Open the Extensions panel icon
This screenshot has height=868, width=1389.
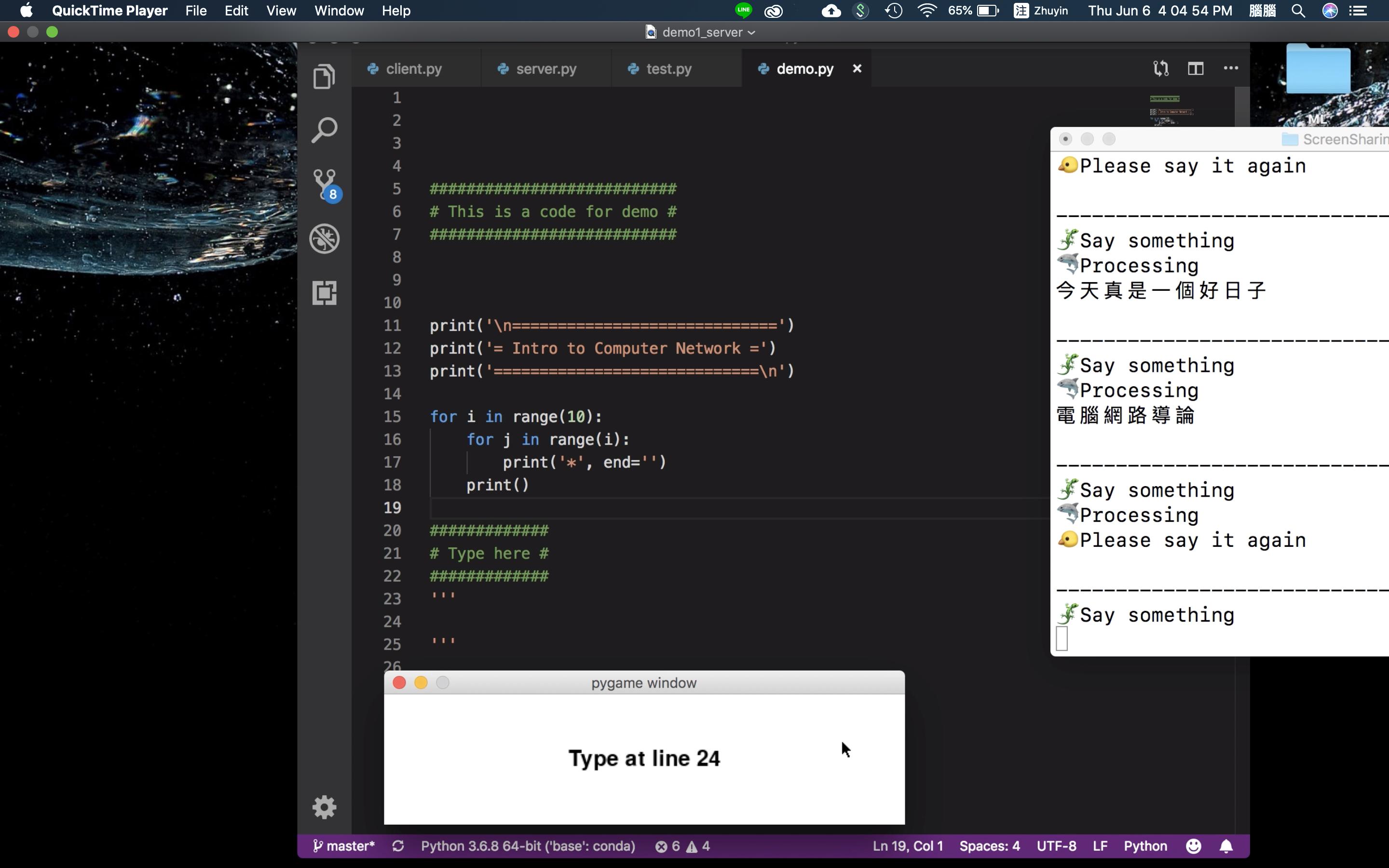coord(324,293)
